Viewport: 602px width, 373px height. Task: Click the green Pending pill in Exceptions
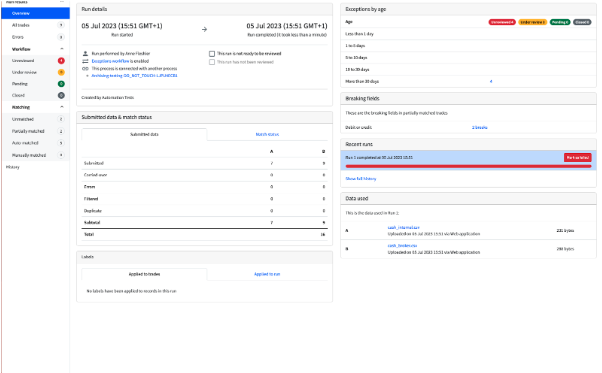(x=560, y=22)
